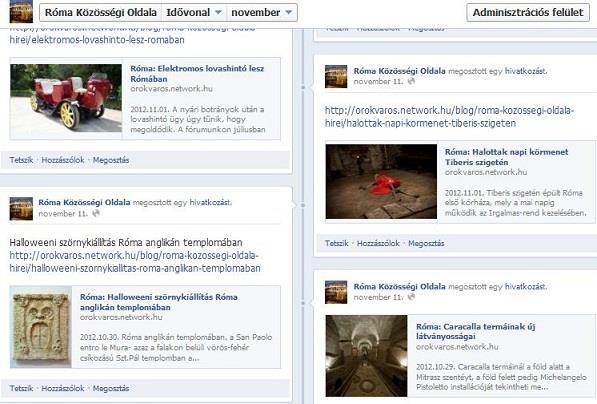Open the halottak-napi-kormenet-tiberis-szigeten URL link
Image resolution: width=597 pixels, height=404 pixels.
[449, 117]
